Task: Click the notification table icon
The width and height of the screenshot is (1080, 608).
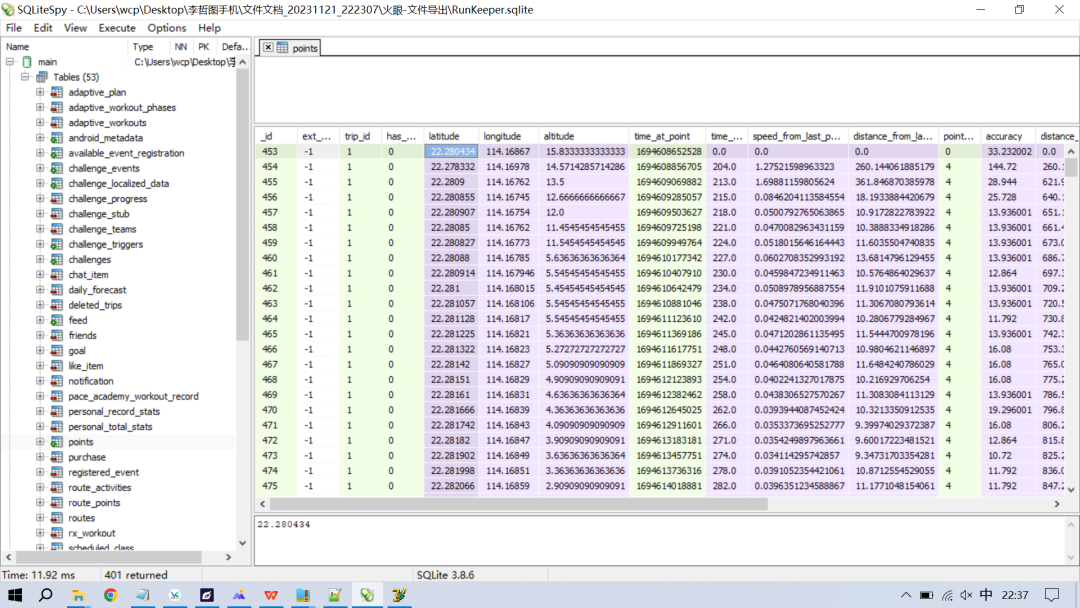Action: 56,381
